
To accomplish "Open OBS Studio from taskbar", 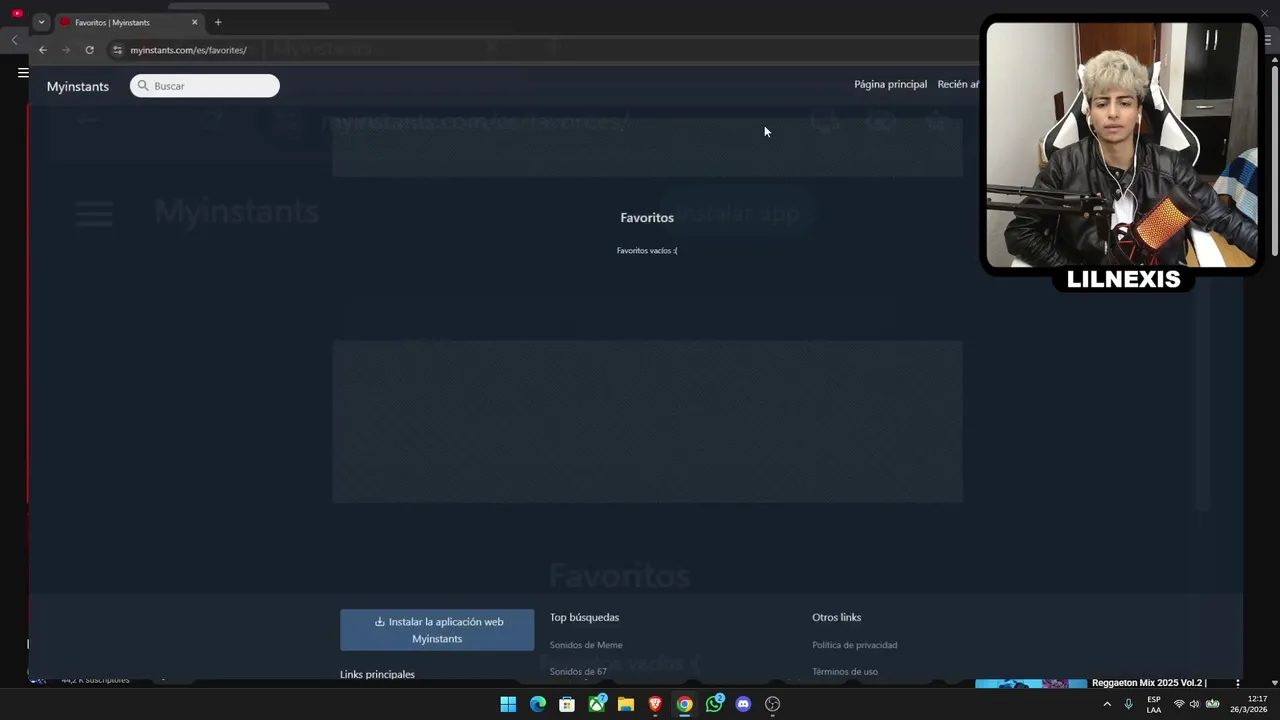I will (x=772, y=704).
